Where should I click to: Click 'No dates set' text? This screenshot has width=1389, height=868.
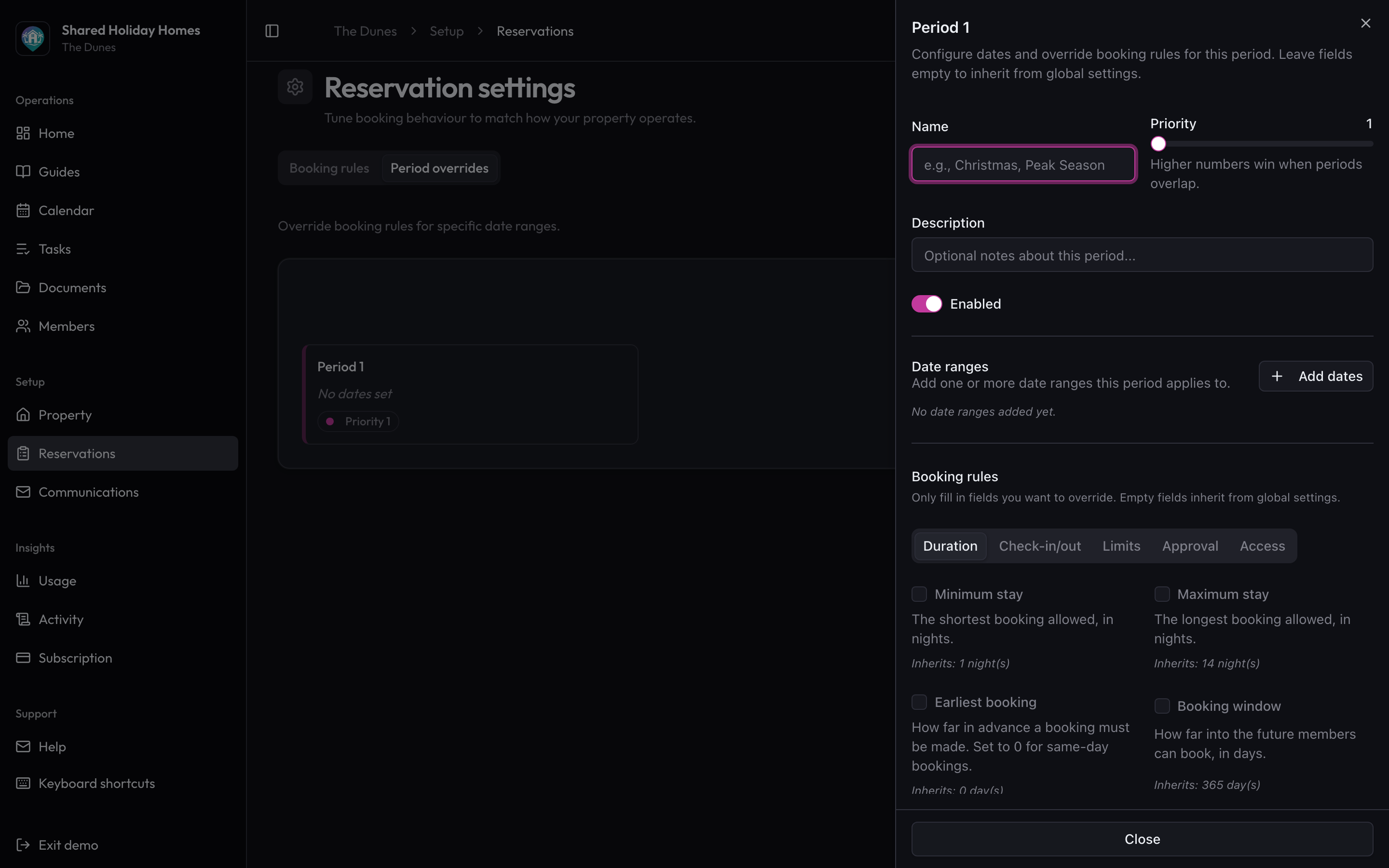click(354, 394)
